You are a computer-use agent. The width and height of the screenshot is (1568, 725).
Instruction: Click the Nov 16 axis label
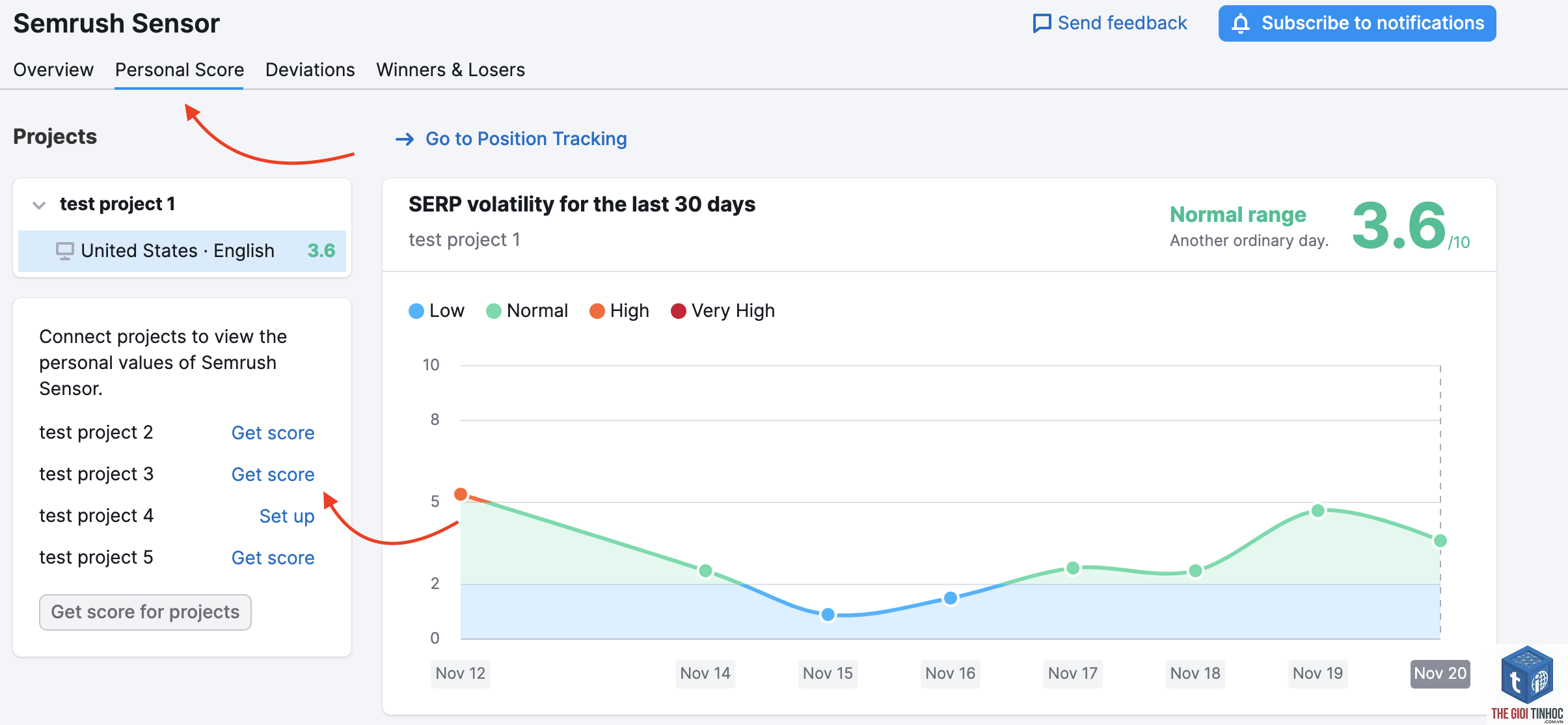(x=951, y=674)
